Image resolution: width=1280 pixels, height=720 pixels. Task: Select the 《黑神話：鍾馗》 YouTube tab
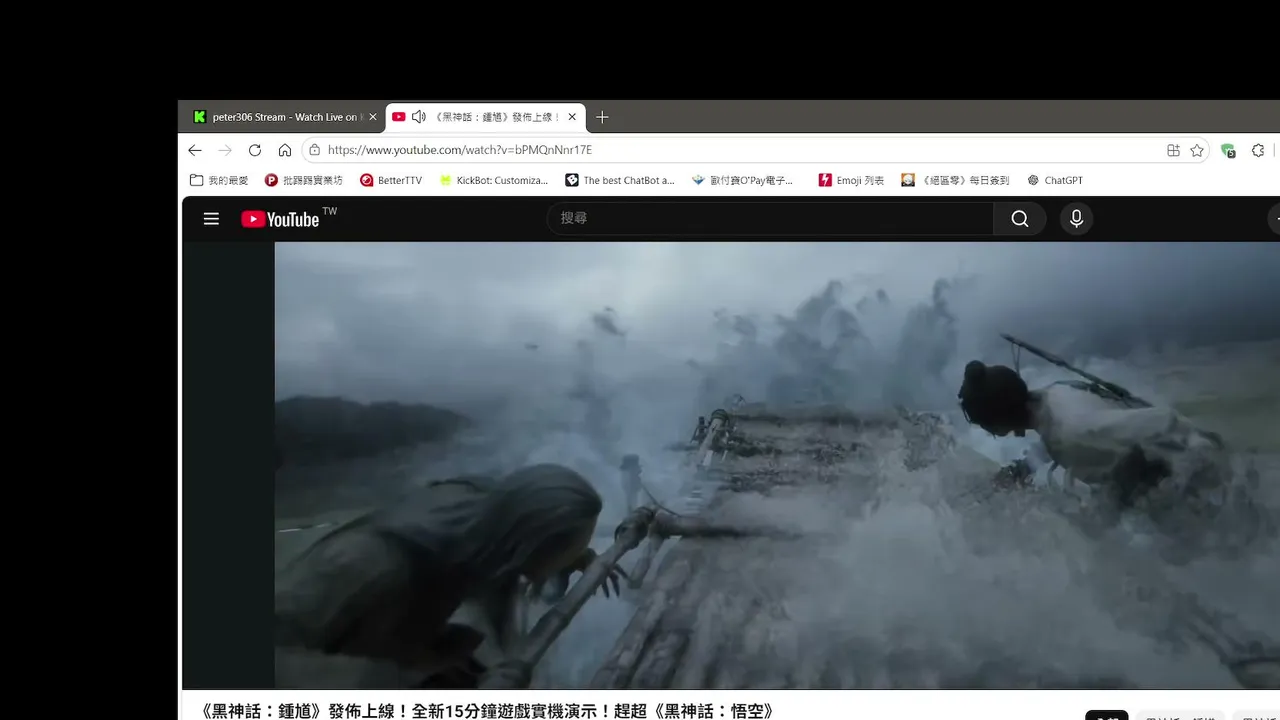(x=485, y=117)
